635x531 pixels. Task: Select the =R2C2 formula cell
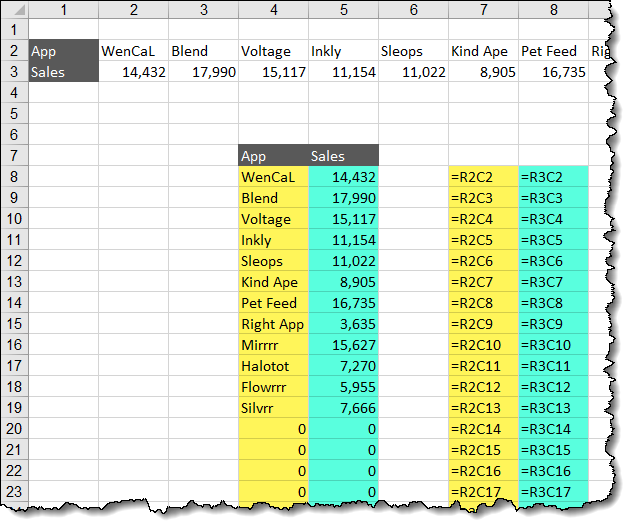(x=483, y=177)
